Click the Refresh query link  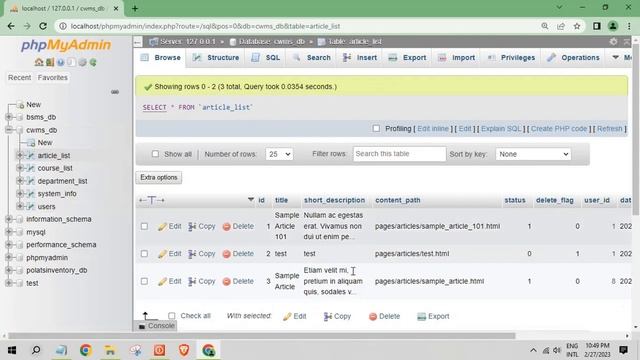click(x=610, y=129)
